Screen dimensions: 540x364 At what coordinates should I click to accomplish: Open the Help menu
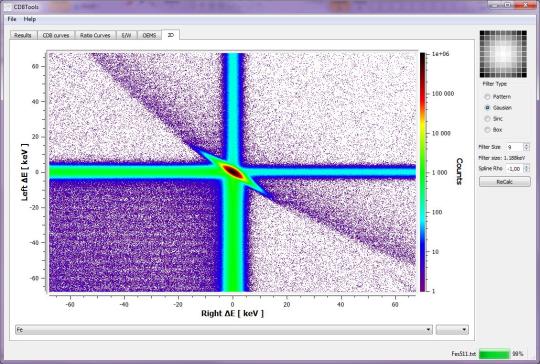(30, 19)
